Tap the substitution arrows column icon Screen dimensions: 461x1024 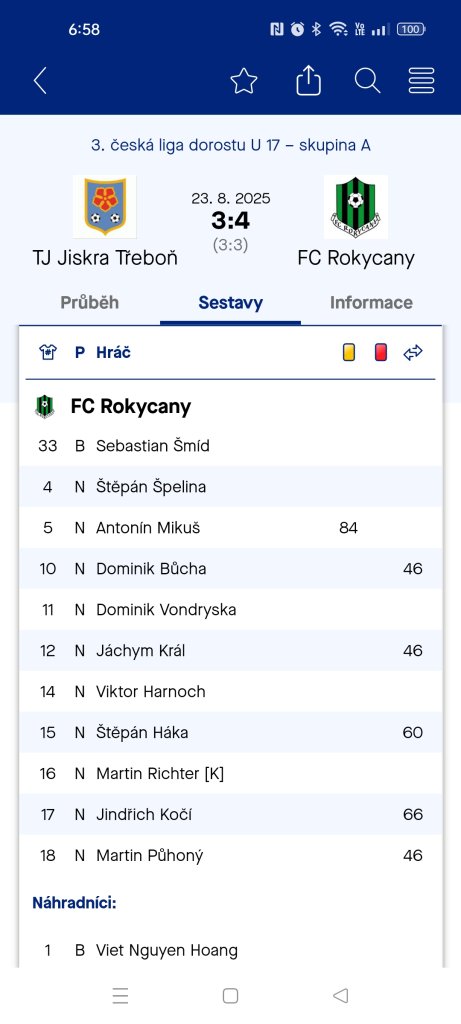coord(413,353)
